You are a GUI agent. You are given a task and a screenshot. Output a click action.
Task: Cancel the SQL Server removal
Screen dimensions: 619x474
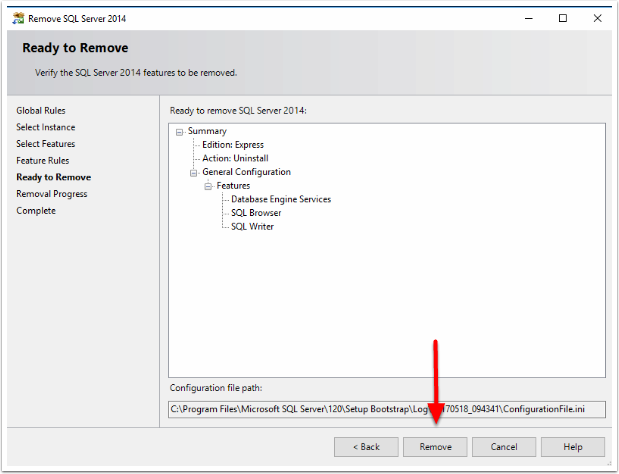504,447
